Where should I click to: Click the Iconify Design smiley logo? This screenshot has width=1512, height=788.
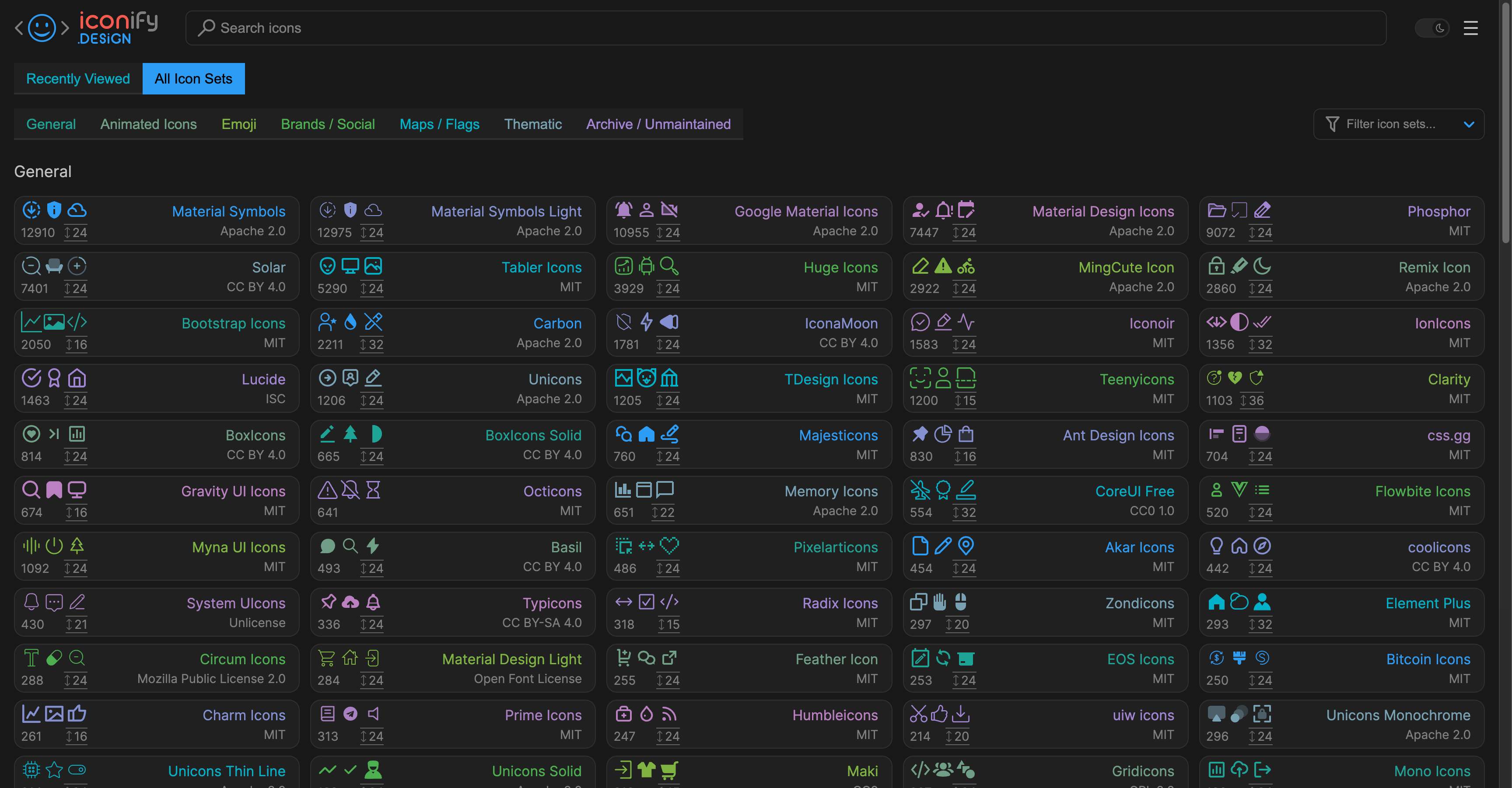tap(42, 28)
